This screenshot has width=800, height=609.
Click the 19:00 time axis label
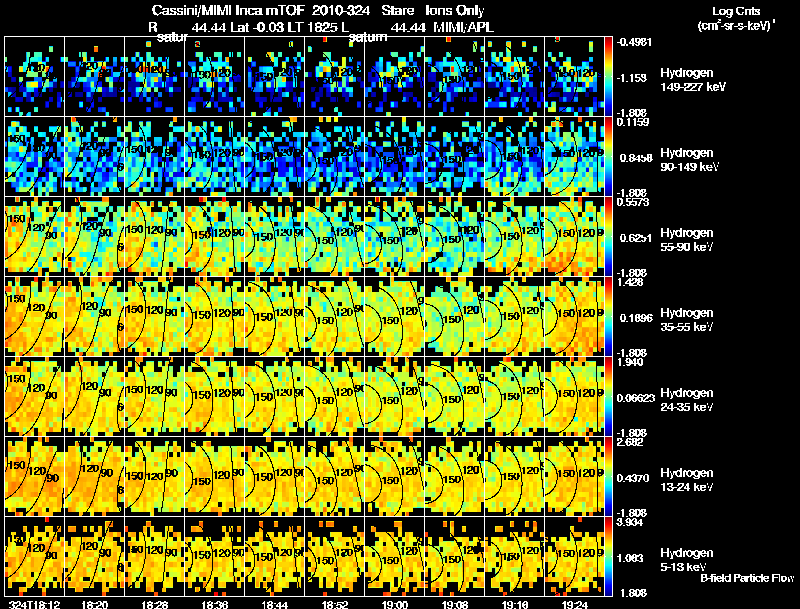(x=395, y=604)
